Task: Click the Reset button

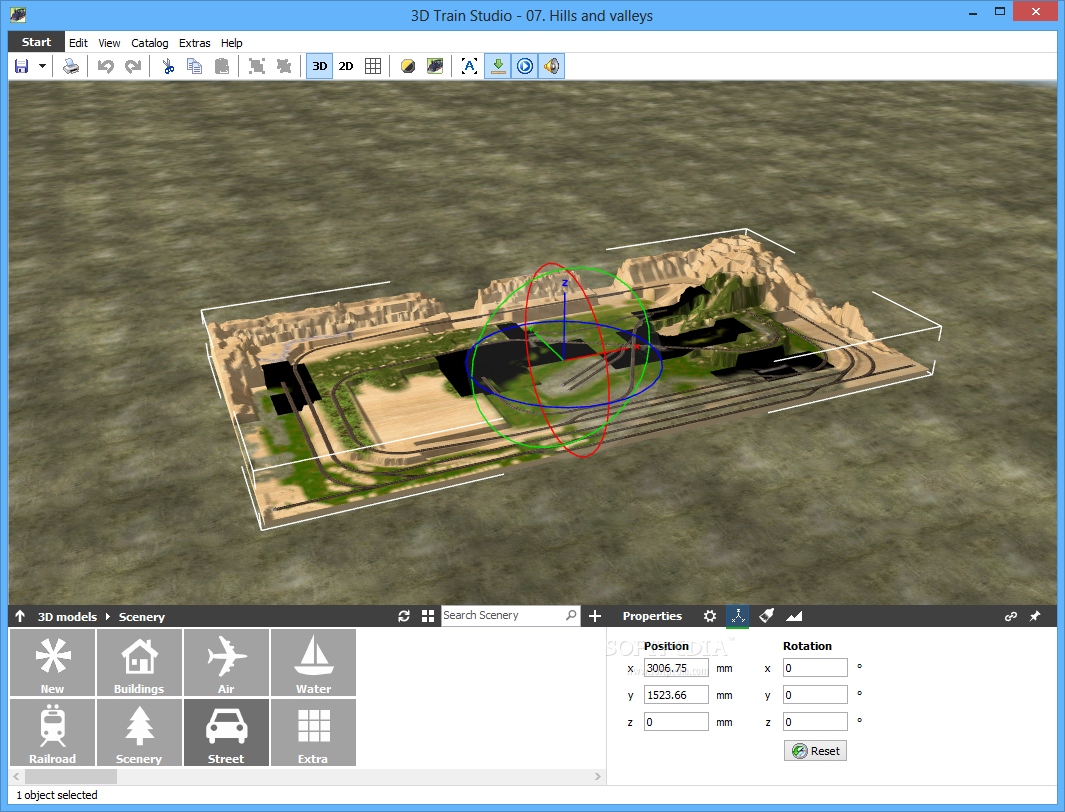Action: (x=815, y=751)
